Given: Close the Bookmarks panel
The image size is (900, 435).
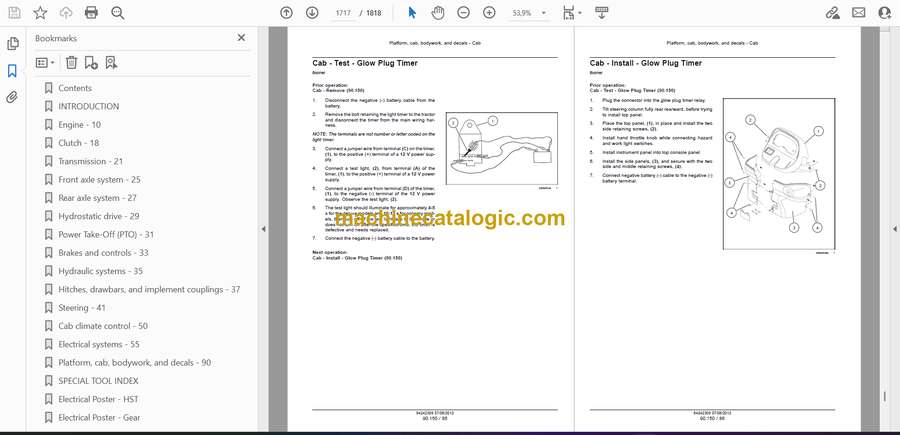Looking at the screenshot, I should click(x=241, y=38).
